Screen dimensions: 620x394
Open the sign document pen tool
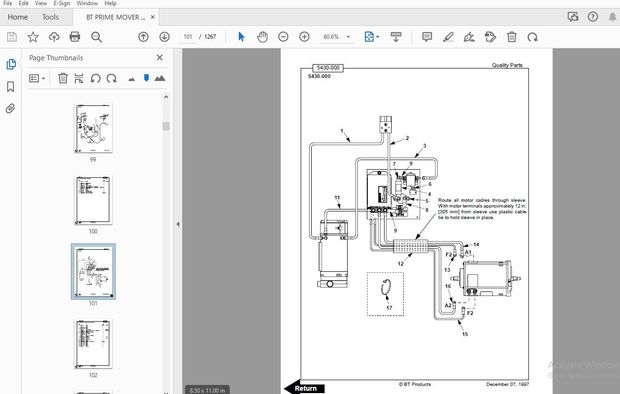pos(469,37)
